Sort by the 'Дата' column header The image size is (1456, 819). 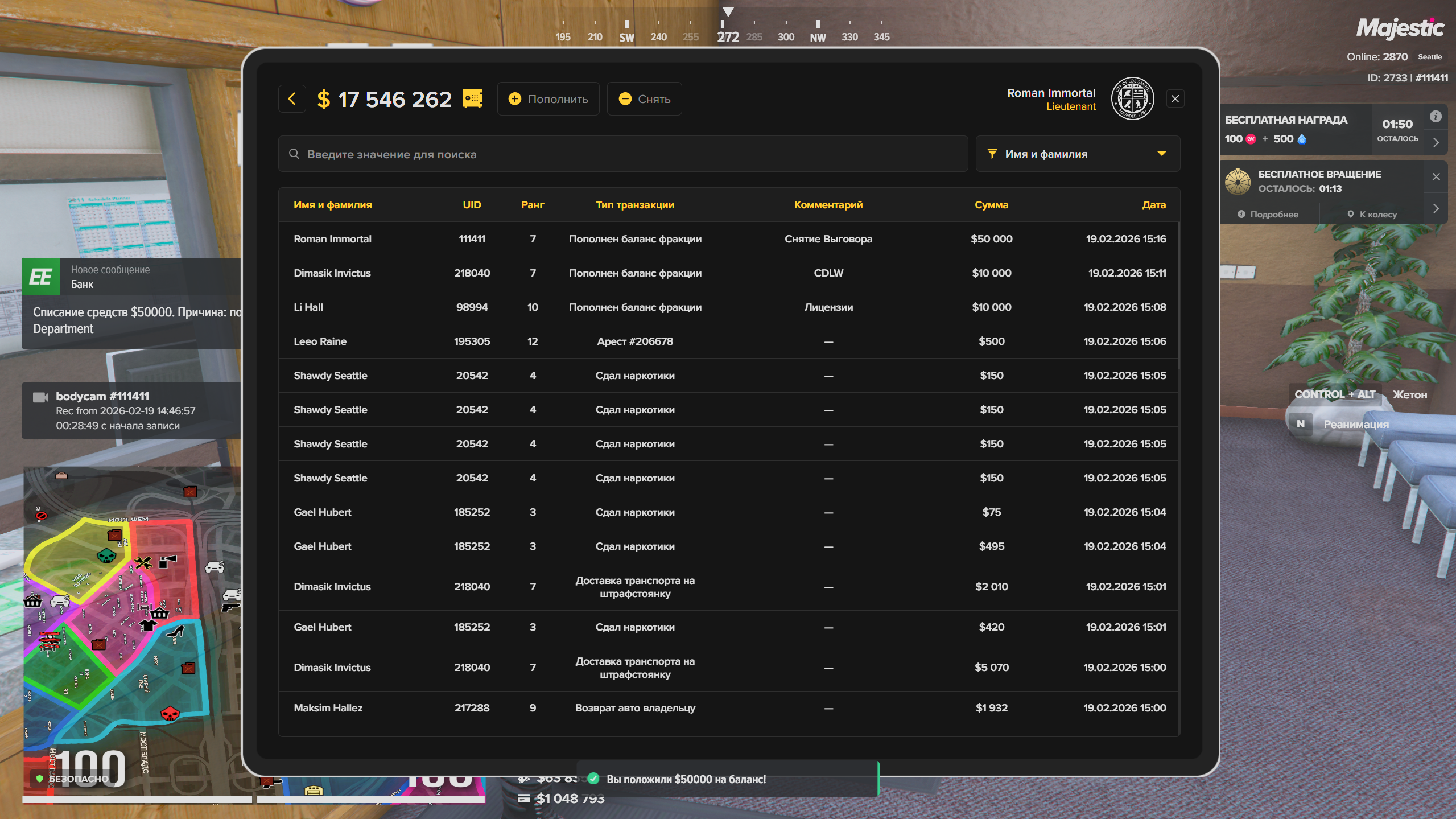pos(1153,205)
